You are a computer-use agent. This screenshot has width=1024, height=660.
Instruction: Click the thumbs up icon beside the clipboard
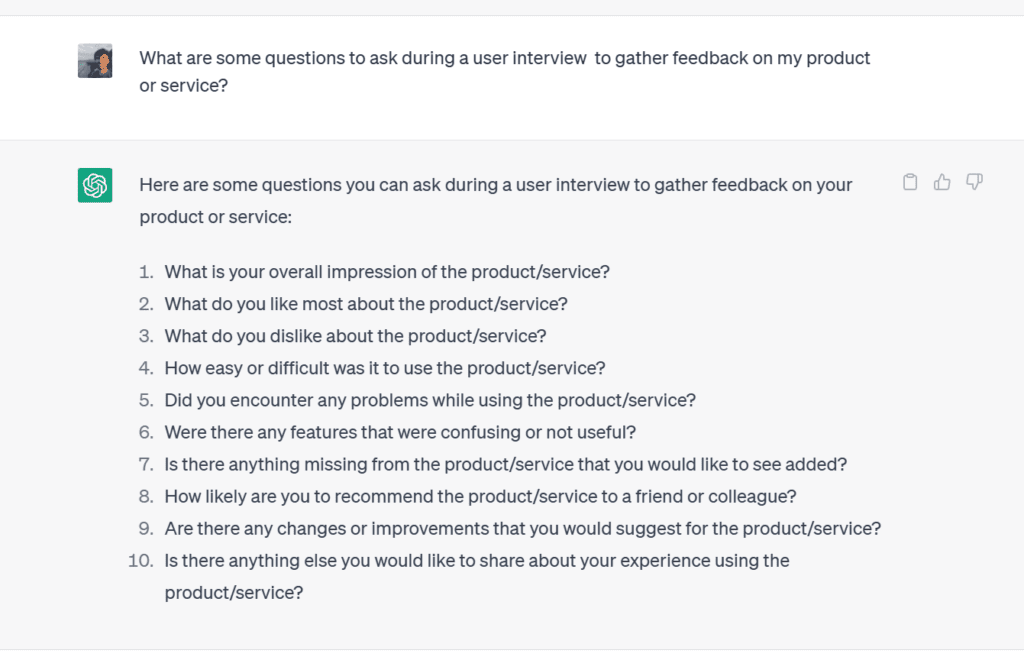[x=941, y=182]
